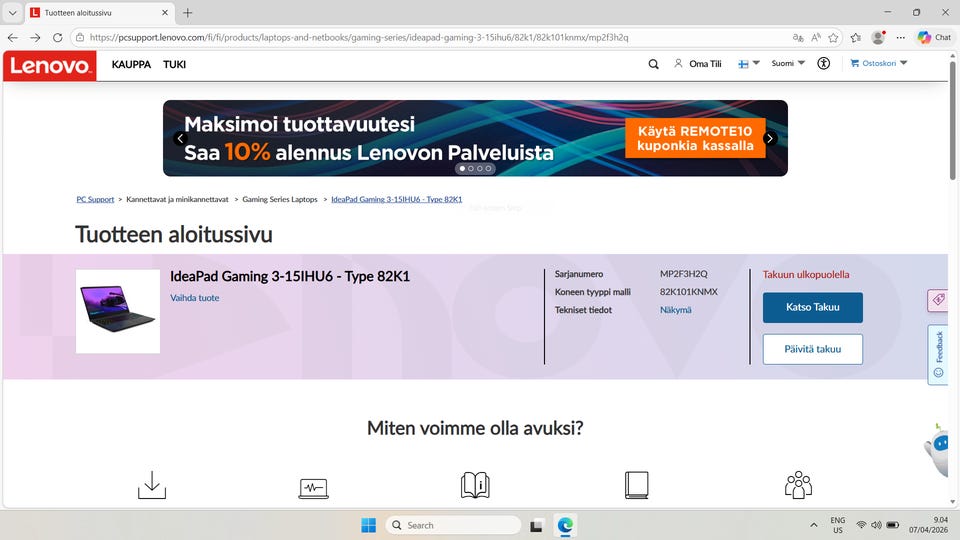This screenshot has height=540, width=960.
Task: Select the third banner carousel dot
Action: 479,168
